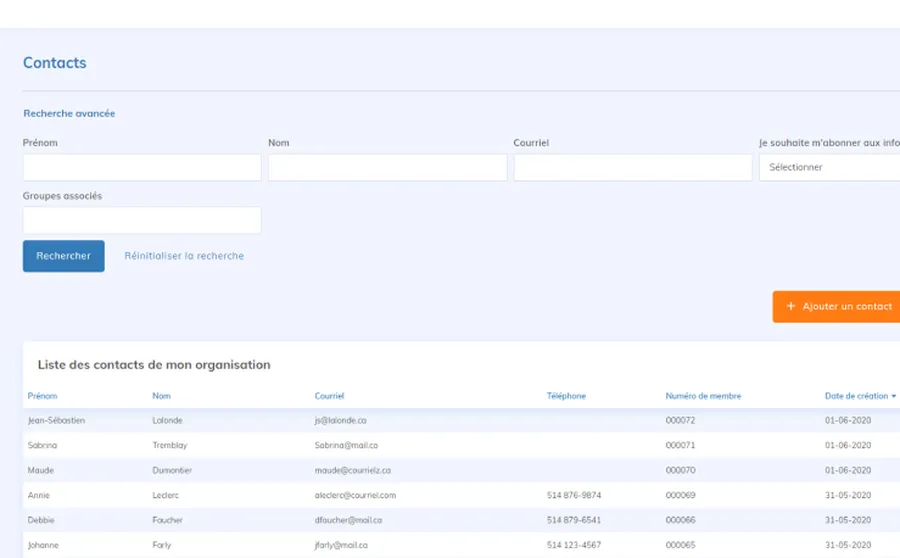Click Réinitialiser la recherche link
This screenshot has width=900, height=558.
(184, 256)
